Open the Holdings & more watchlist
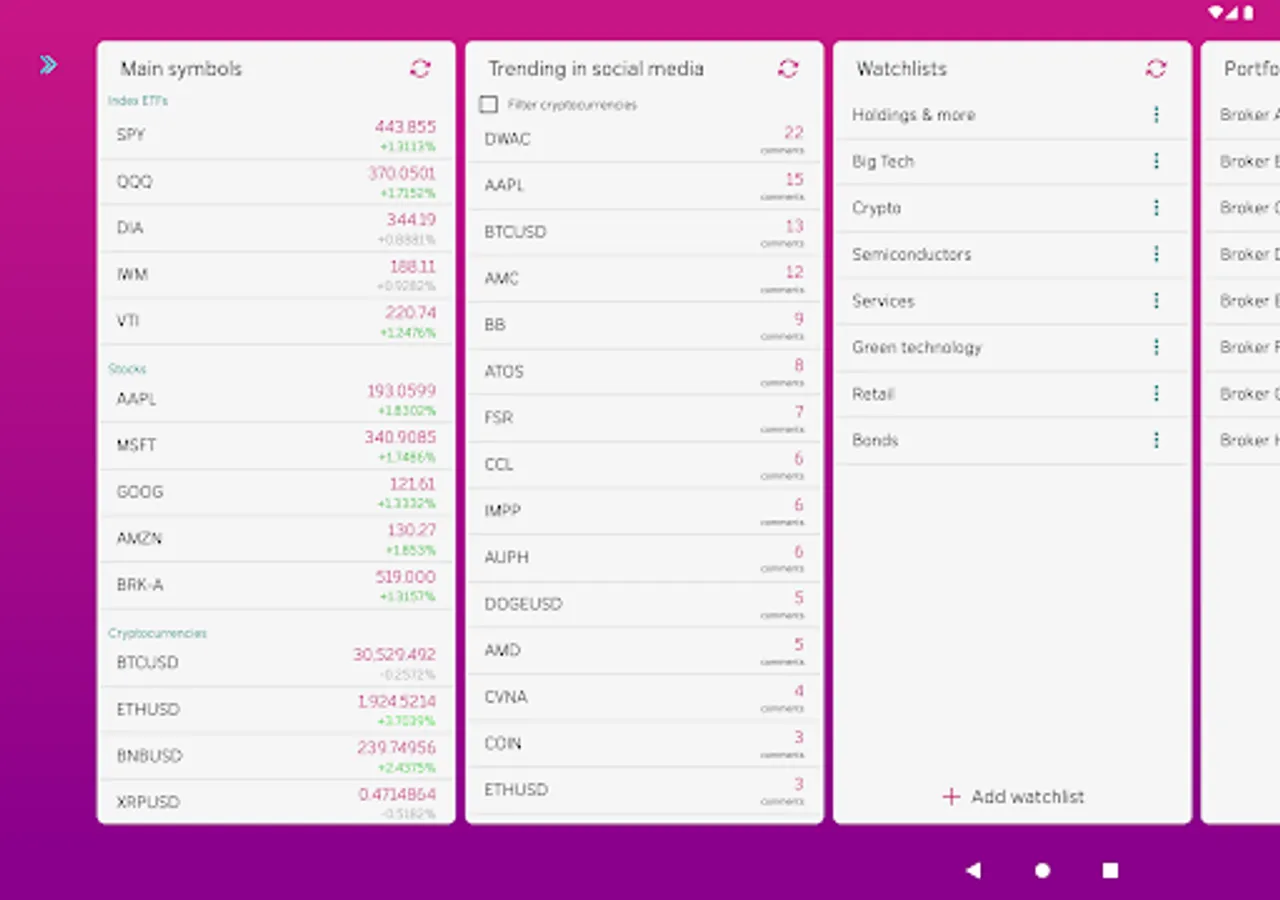The width and height of the screenshot is (1280, 900). [1012, 115]
